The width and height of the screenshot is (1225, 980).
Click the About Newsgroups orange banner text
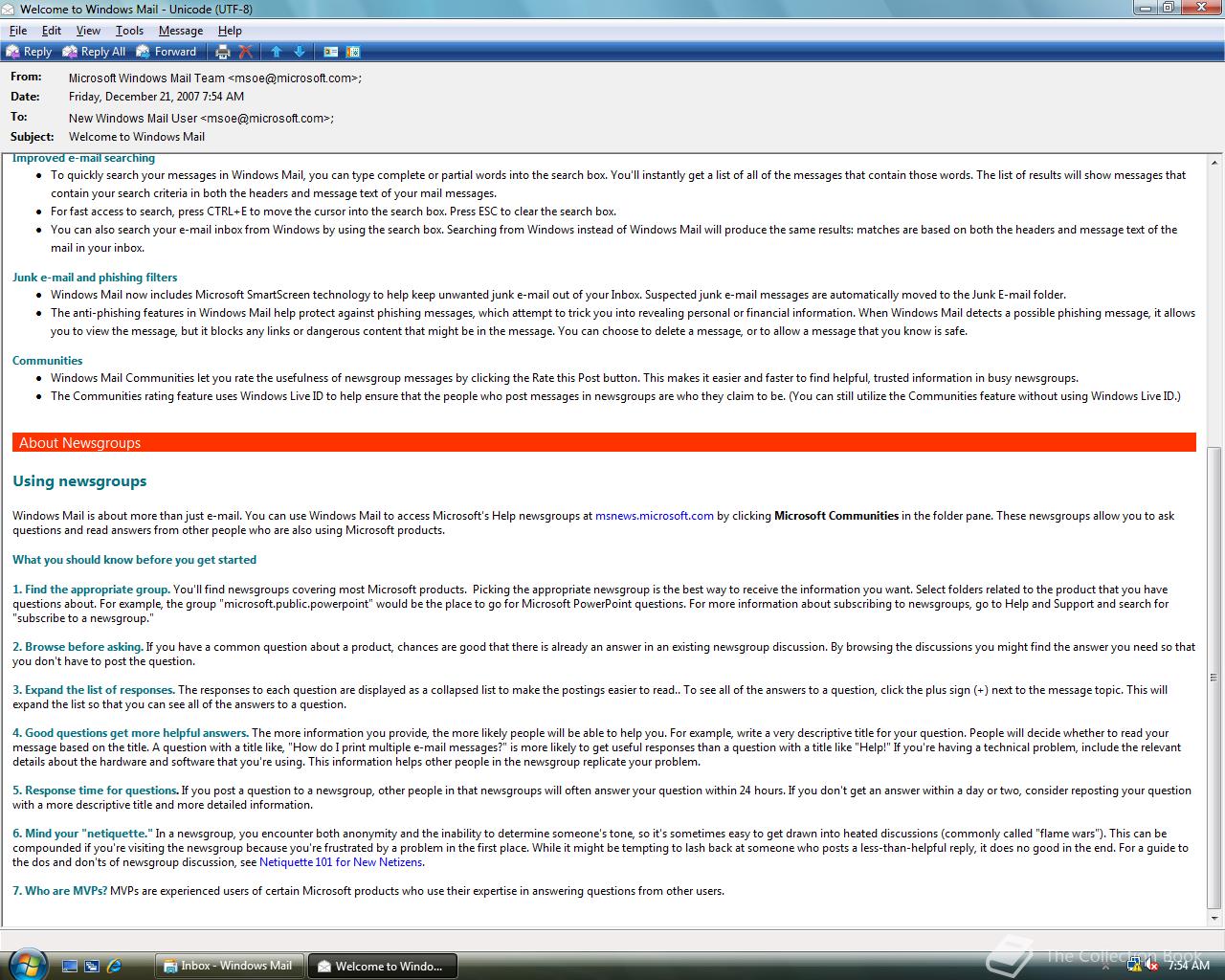79,443
